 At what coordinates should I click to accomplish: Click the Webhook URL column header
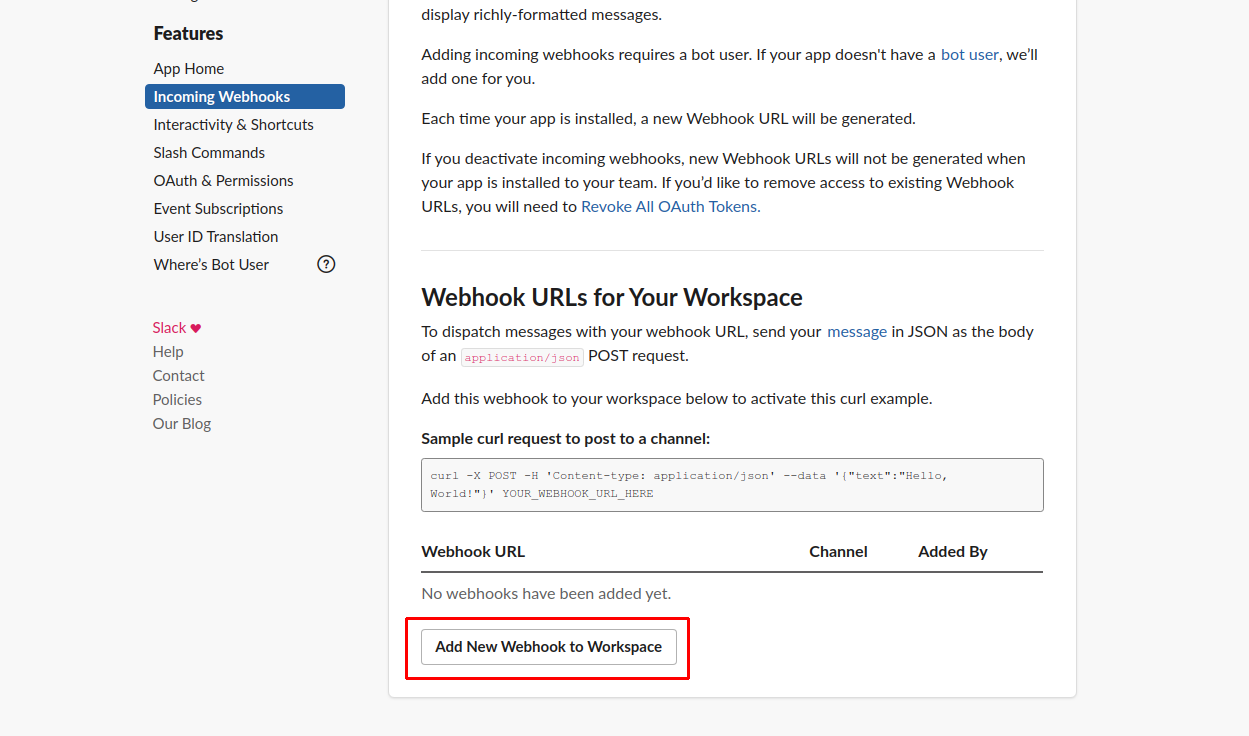click(473, 552)
